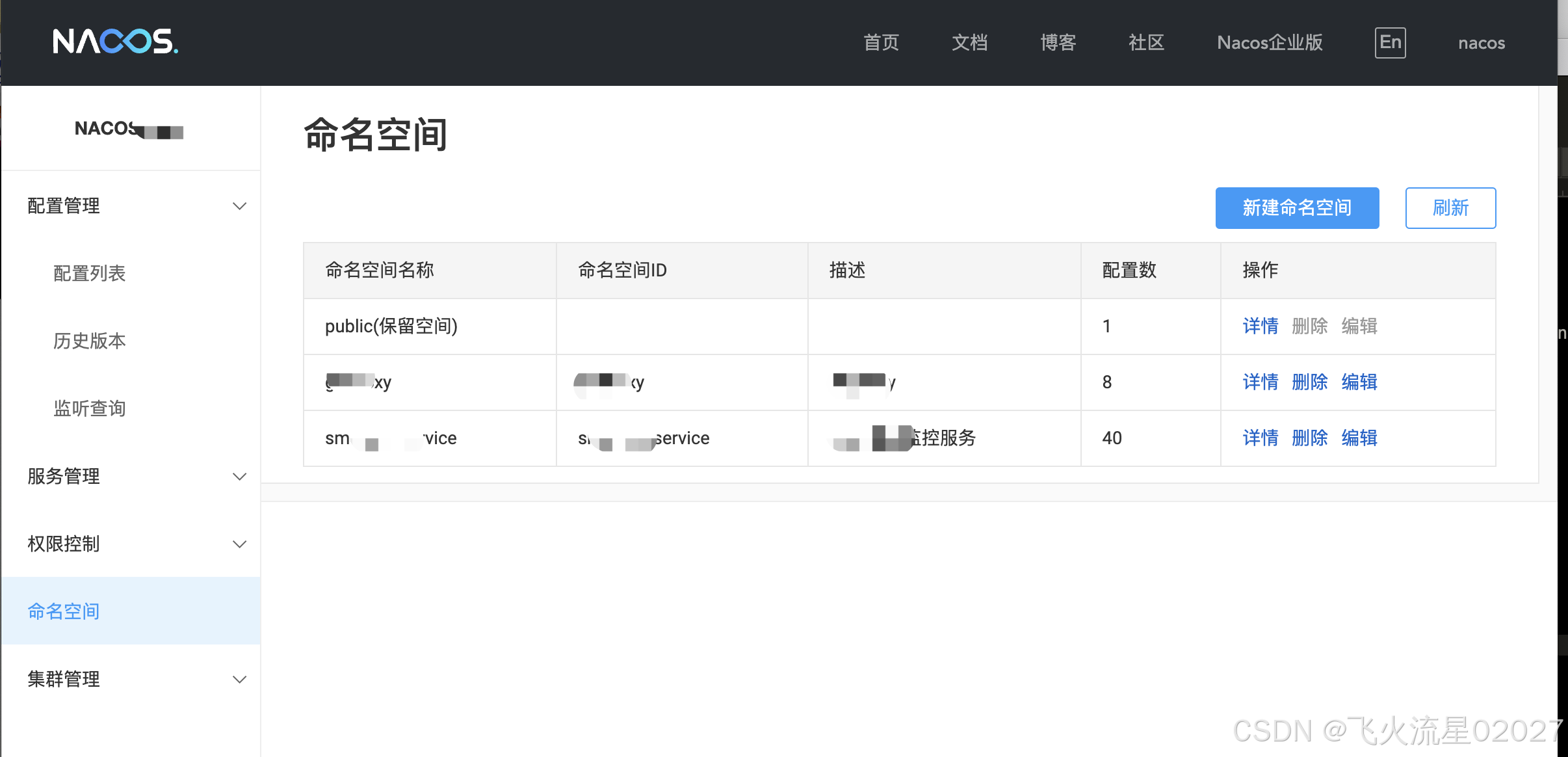Click the 刷新 button

[1450, 208]
